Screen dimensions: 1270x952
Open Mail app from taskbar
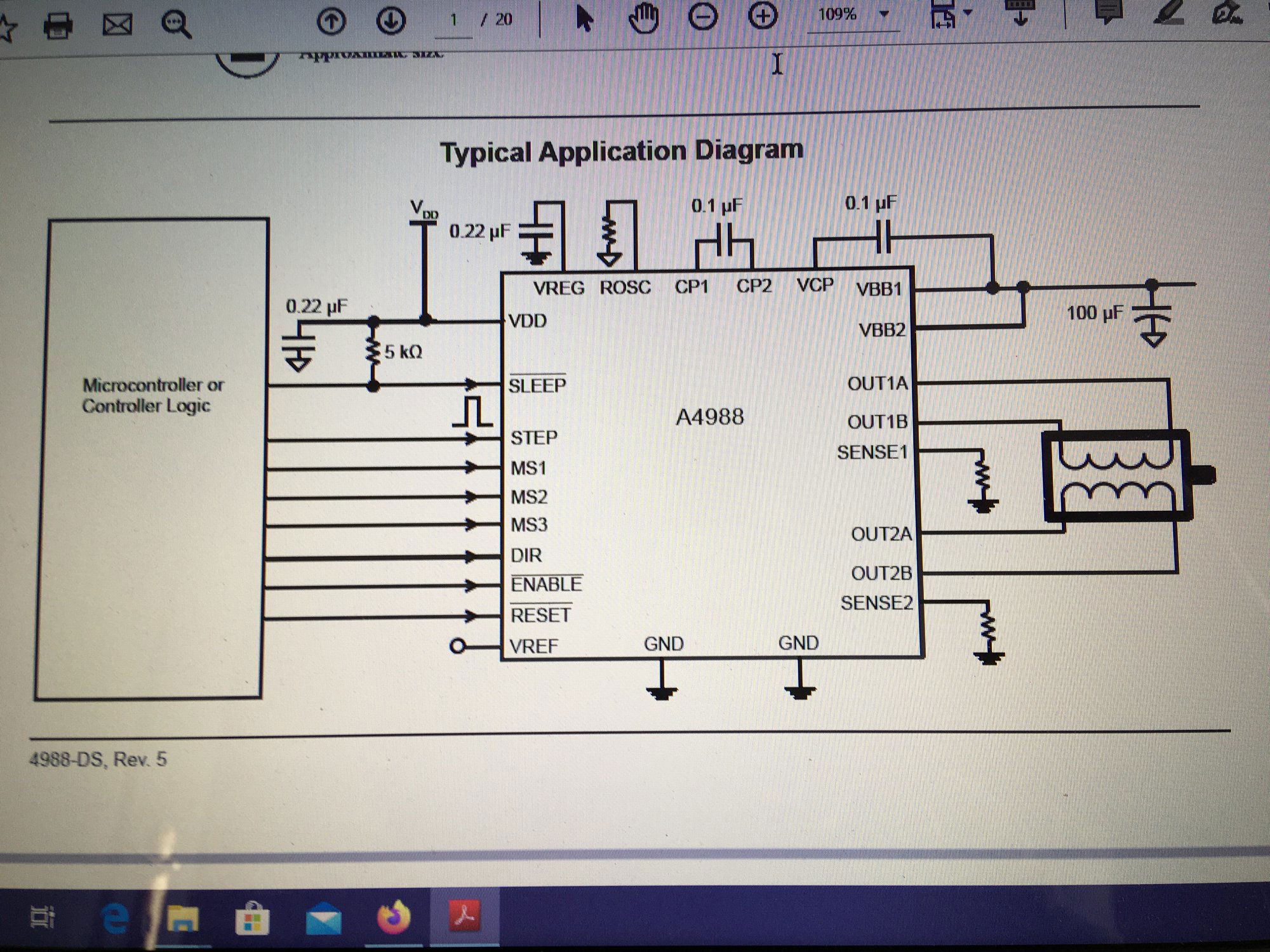[x=324, y=919]
